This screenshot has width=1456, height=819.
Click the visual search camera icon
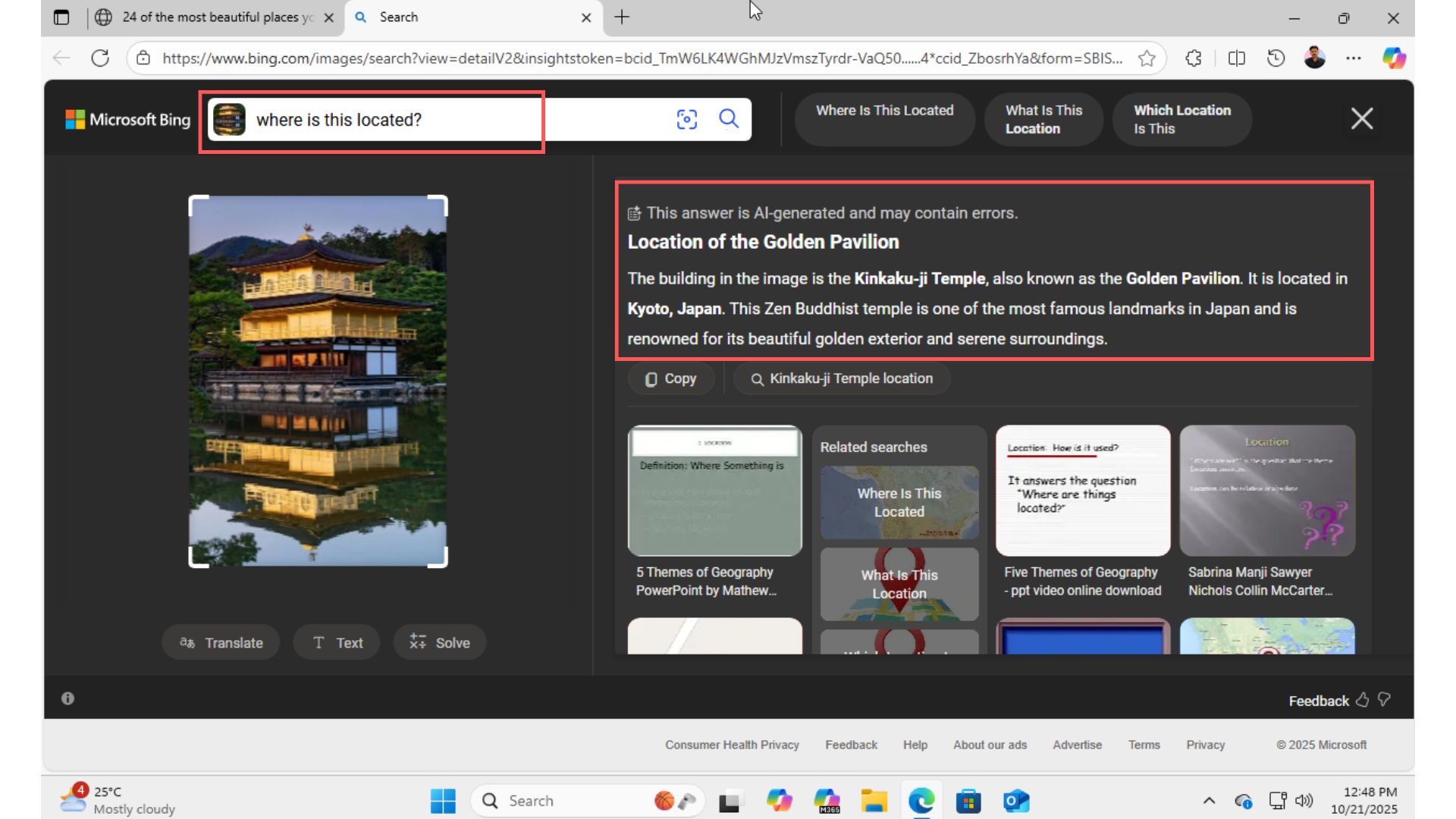point(686,119)
